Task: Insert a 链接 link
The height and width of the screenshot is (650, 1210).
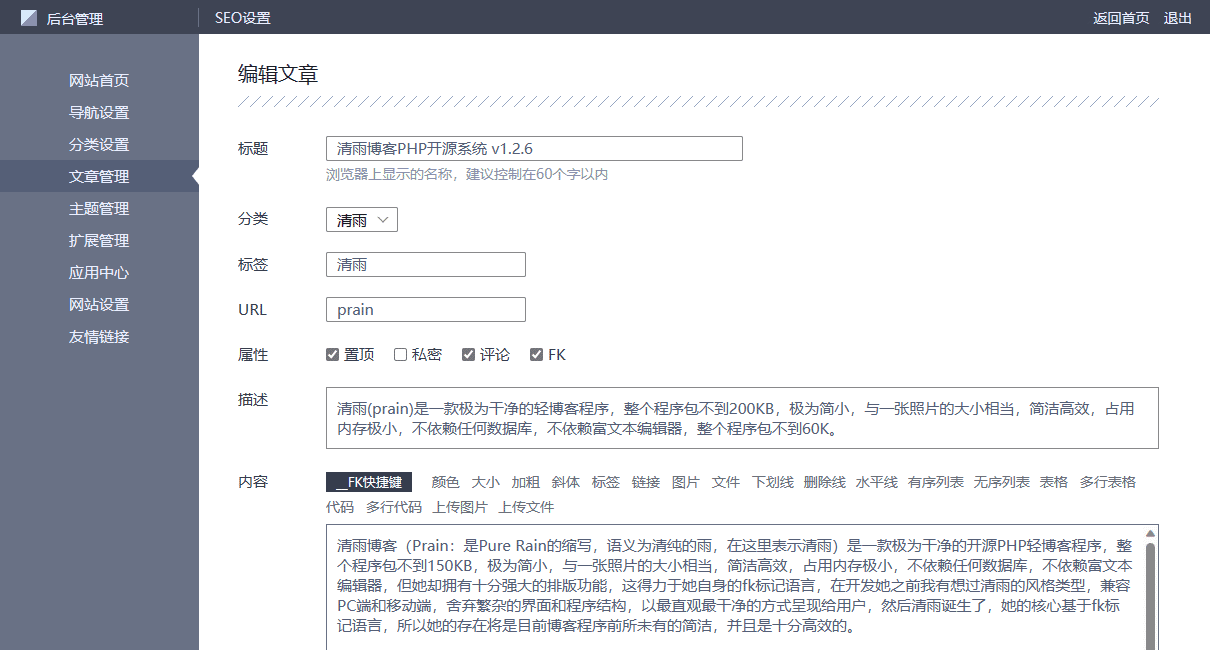Action: pos(646,482)
